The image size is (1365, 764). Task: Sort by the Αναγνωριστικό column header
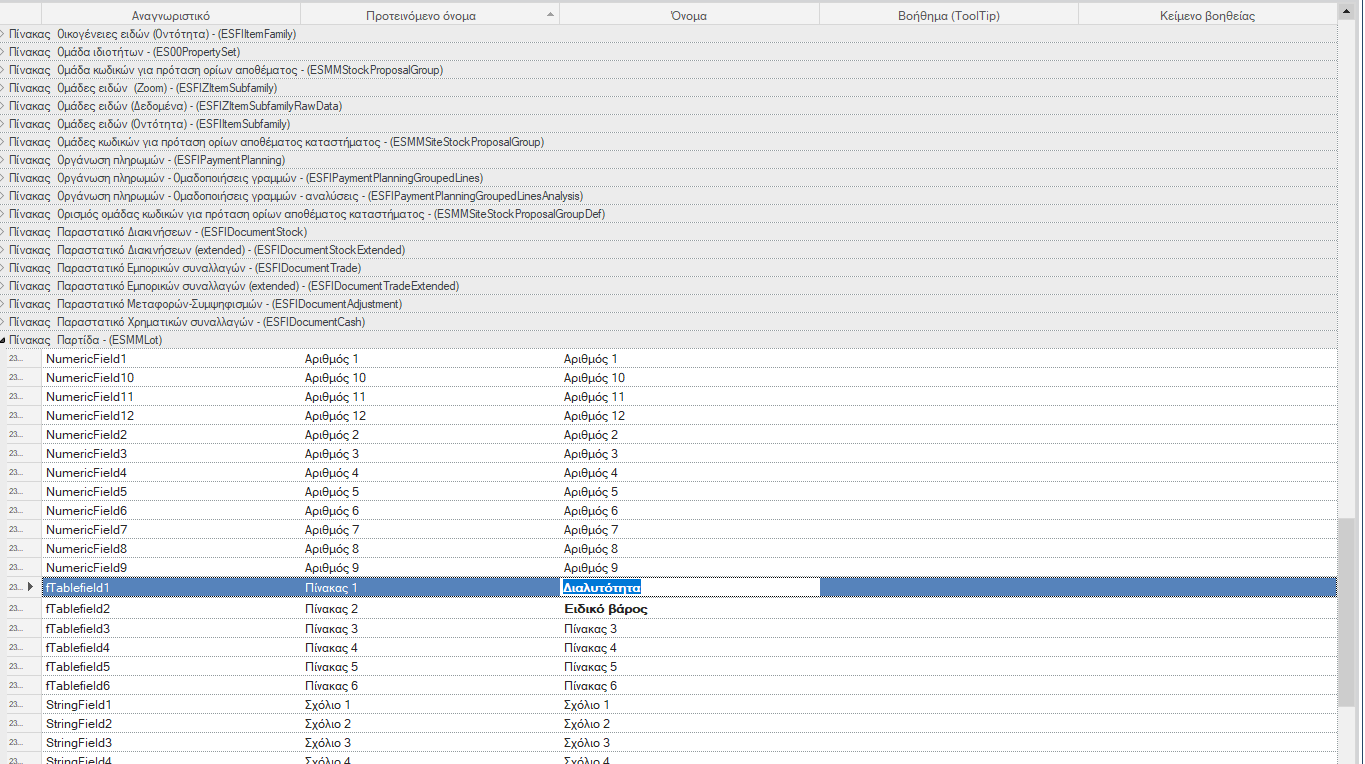[170, 15]
